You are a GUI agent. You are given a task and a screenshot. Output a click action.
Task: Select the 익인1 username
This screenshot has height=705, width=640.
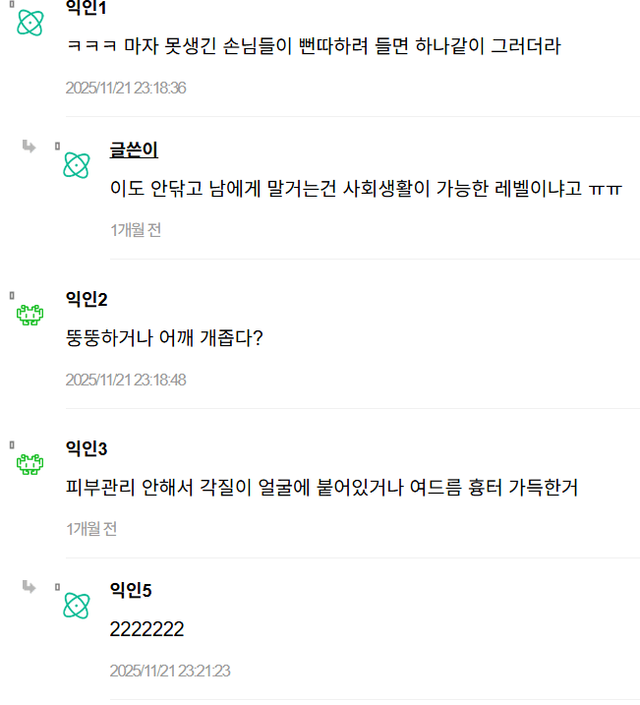[x=86, y=8]
